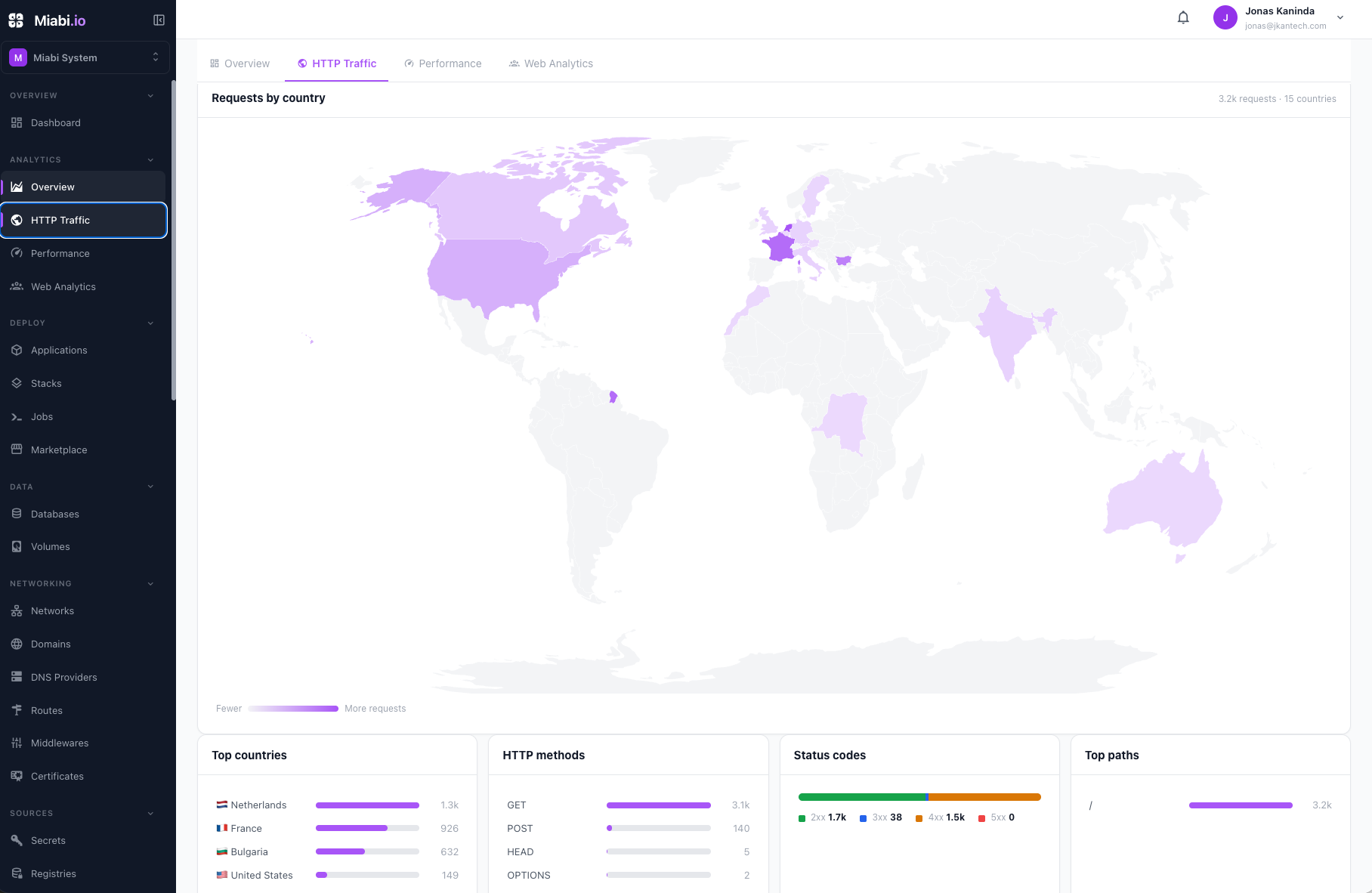Open DNS Providers page

point(83,677)
